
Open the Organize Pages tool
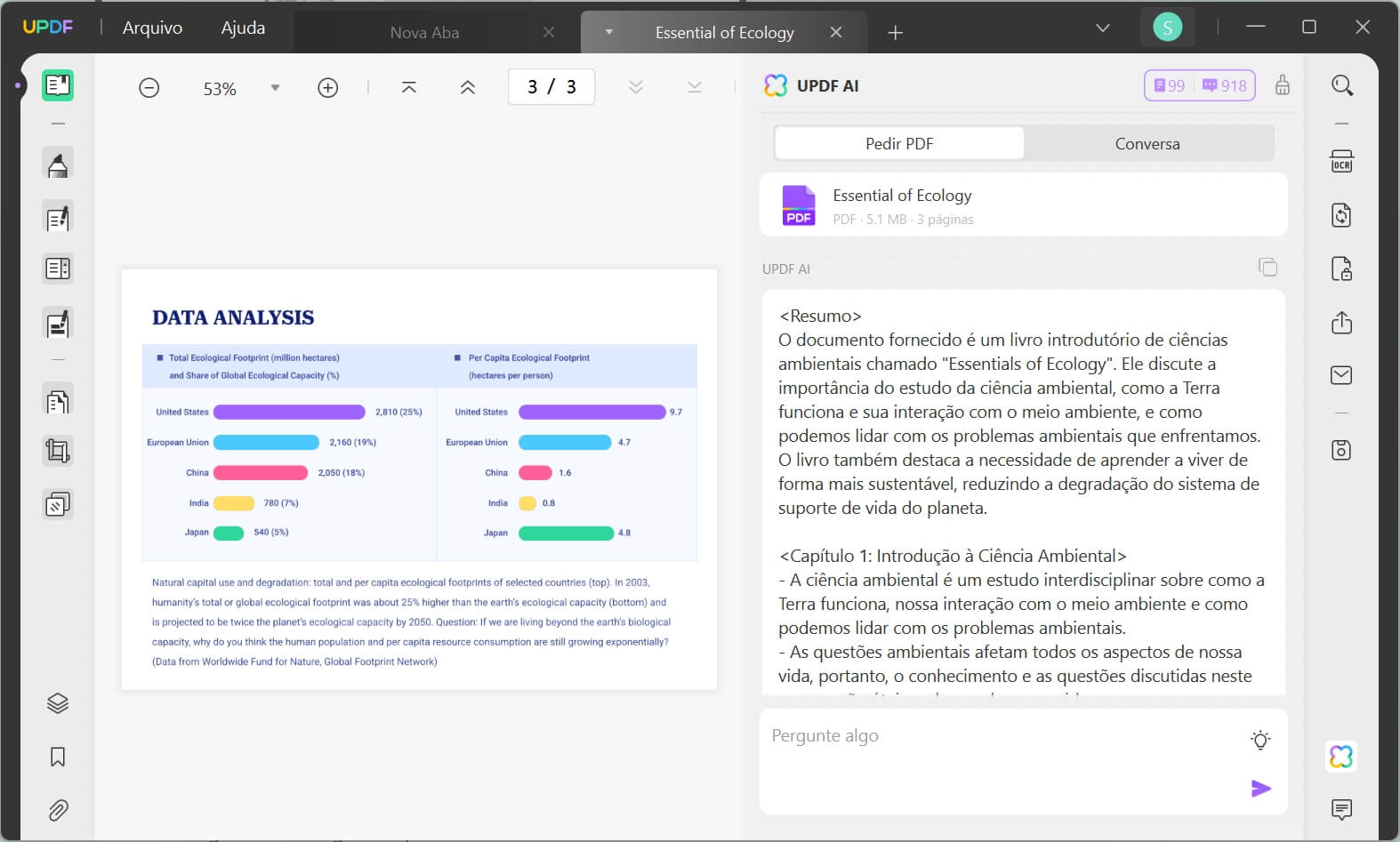pyautogui.click(x=58, y=402)
